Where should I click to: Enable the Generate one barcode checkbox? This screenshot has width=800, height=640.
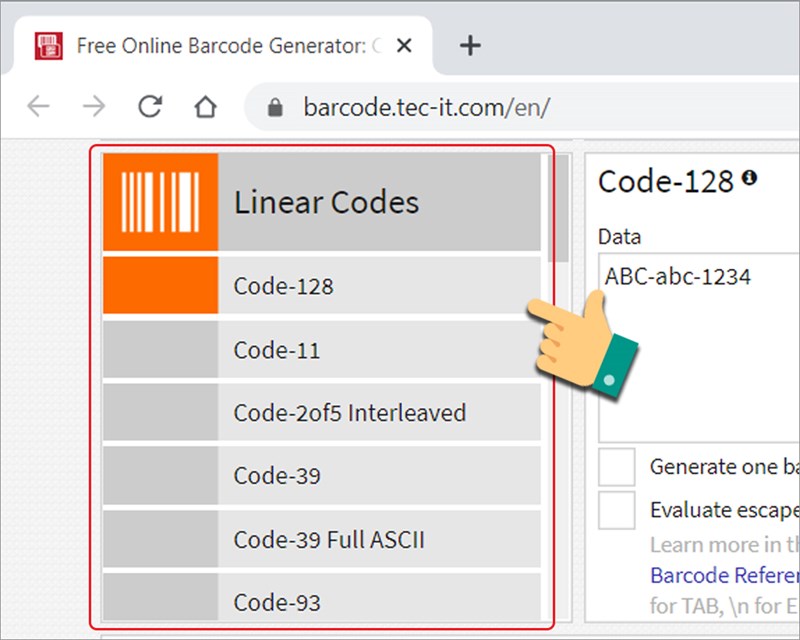(x=617, y=466)
